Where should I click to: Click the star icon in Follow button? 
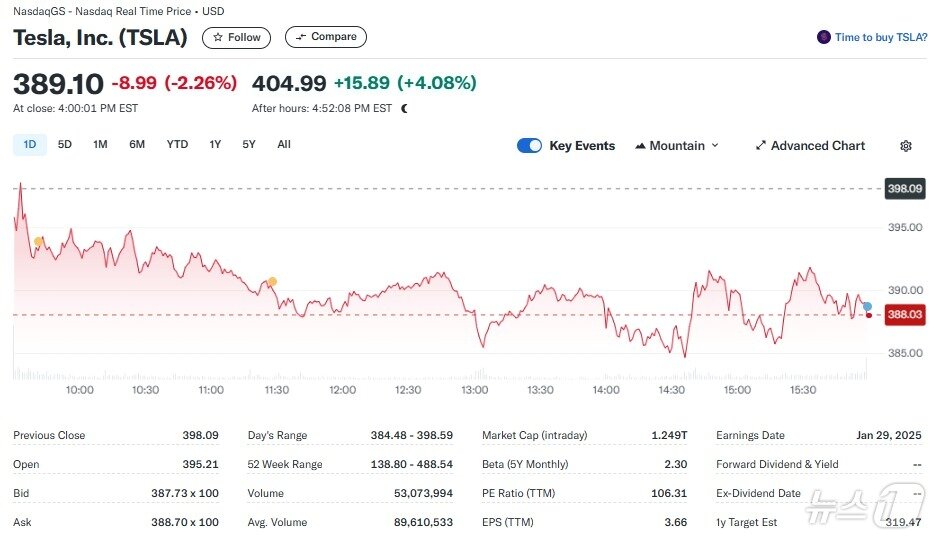pos(218,37)
